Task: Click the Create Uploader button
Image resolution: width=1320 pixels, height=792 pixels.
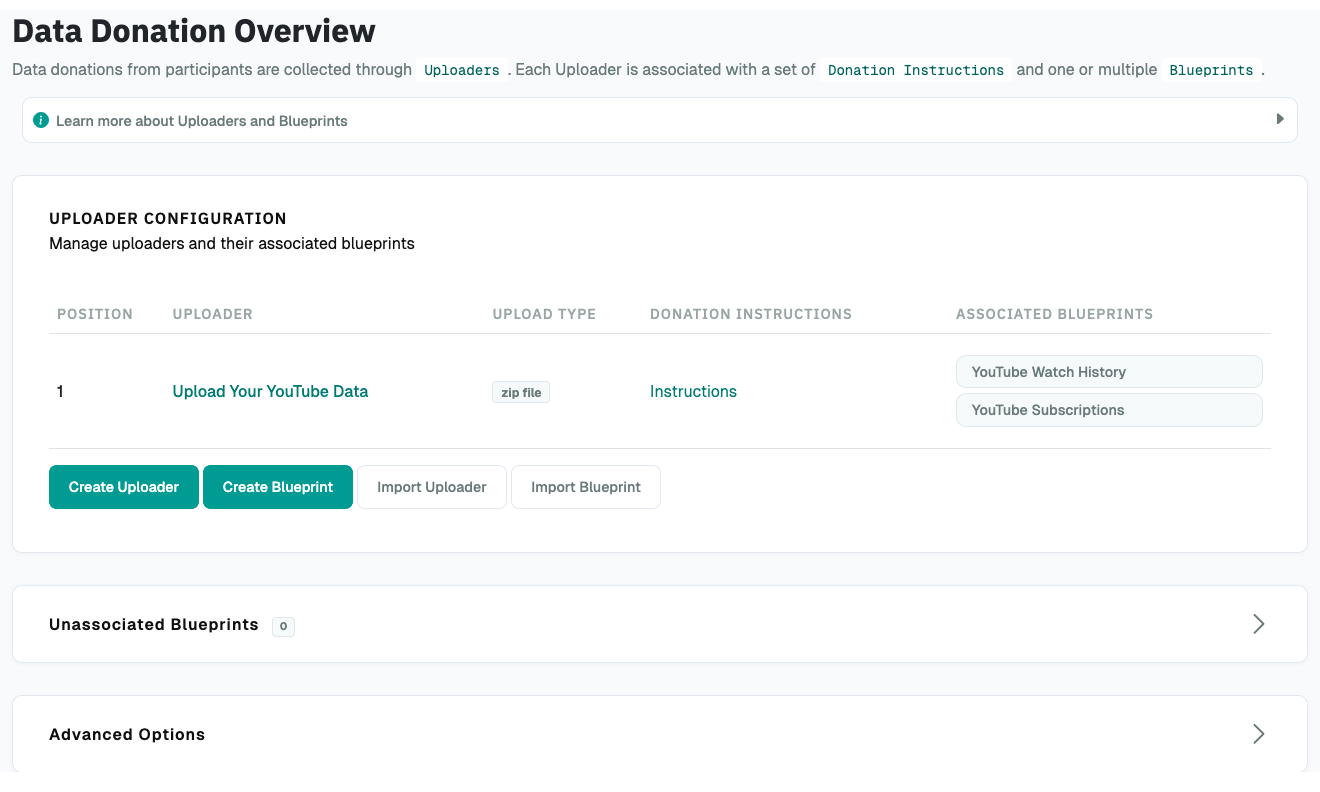Action: 124,487
